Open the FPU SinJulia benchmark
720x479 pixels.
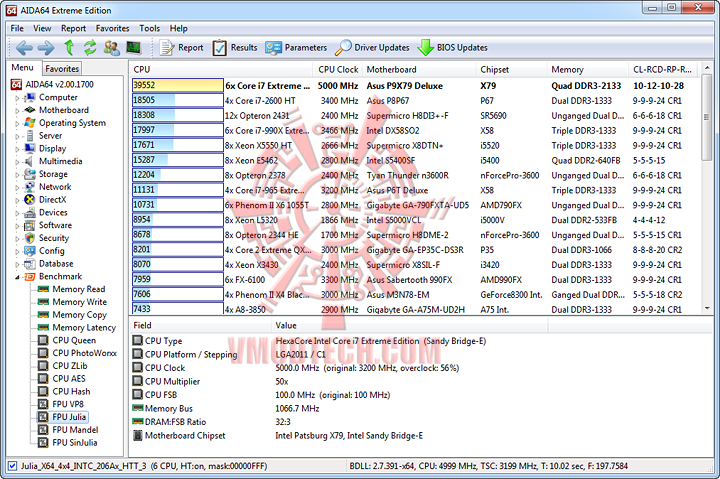click(75, 443)
